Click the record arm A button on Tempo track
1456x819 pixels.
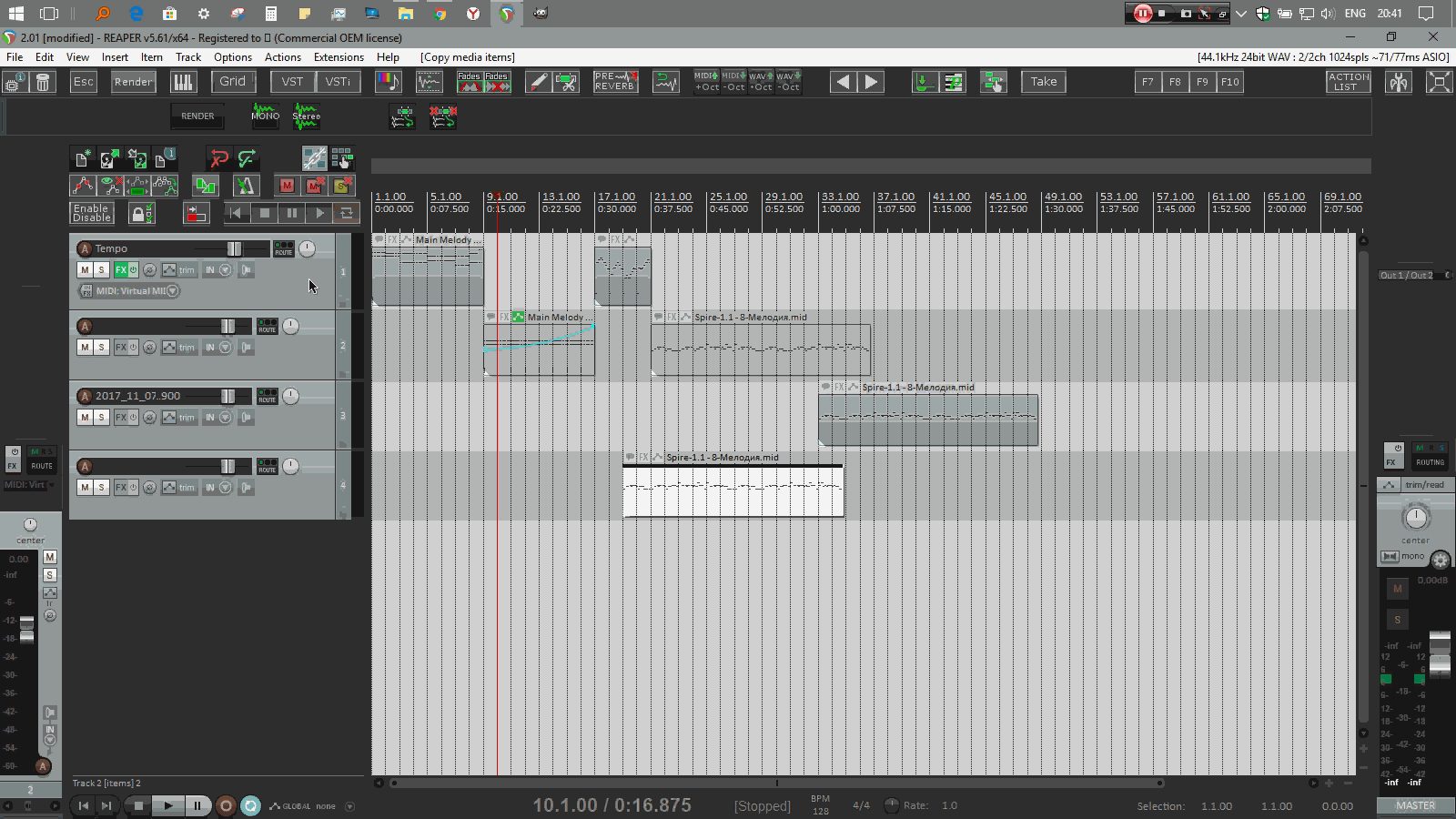click(x=85, y=248)
